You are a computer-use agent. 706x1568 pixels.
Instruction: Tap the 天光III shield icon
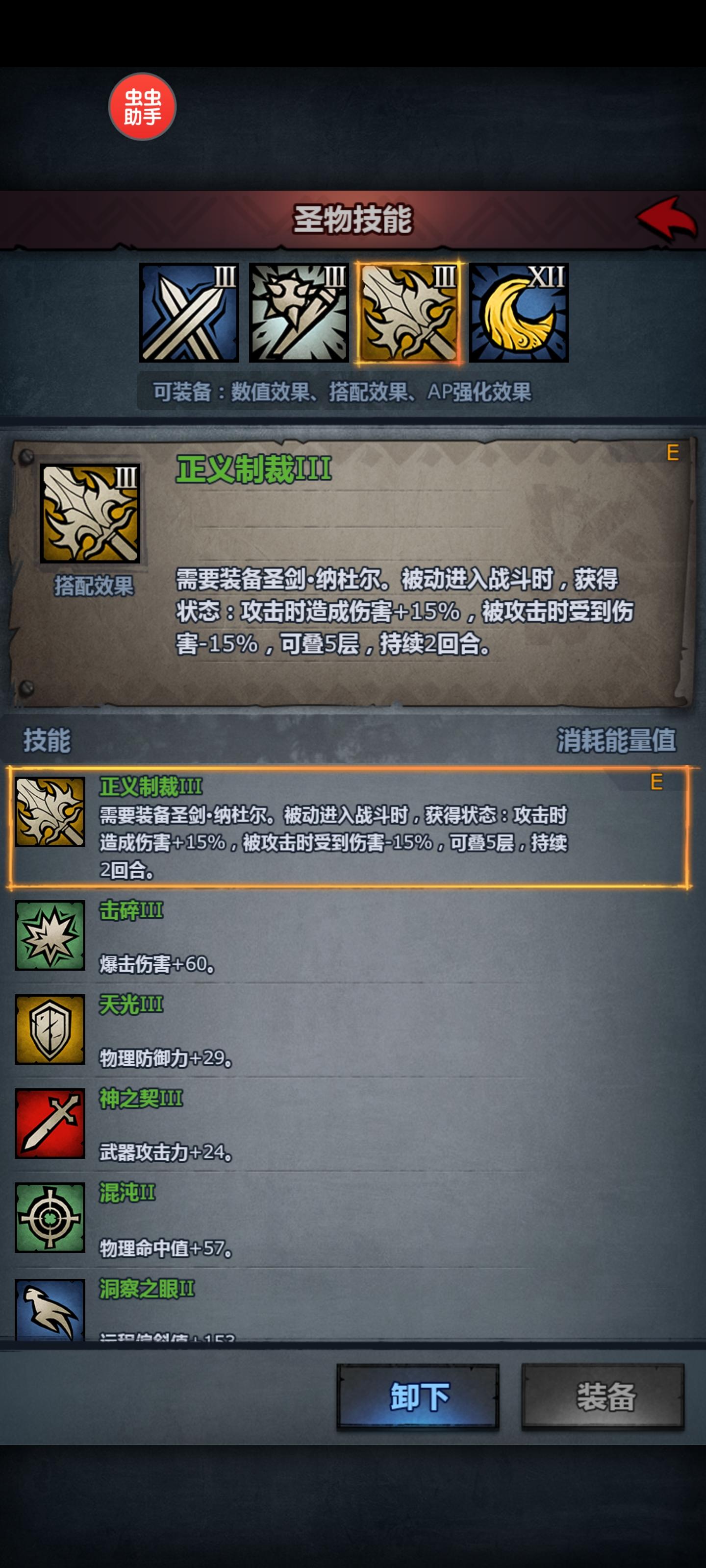pyautogui.click(x=50, y=1029)
